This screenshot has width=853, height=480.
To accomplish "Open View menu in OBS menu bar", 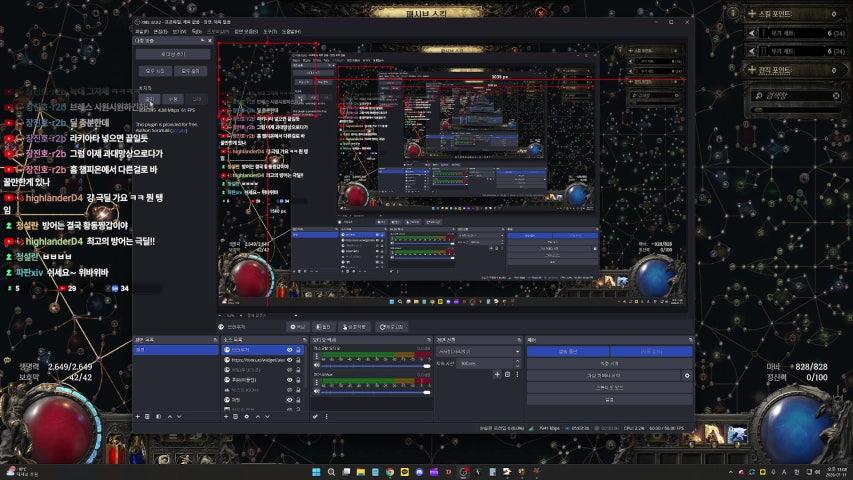I will pos(179,32).
